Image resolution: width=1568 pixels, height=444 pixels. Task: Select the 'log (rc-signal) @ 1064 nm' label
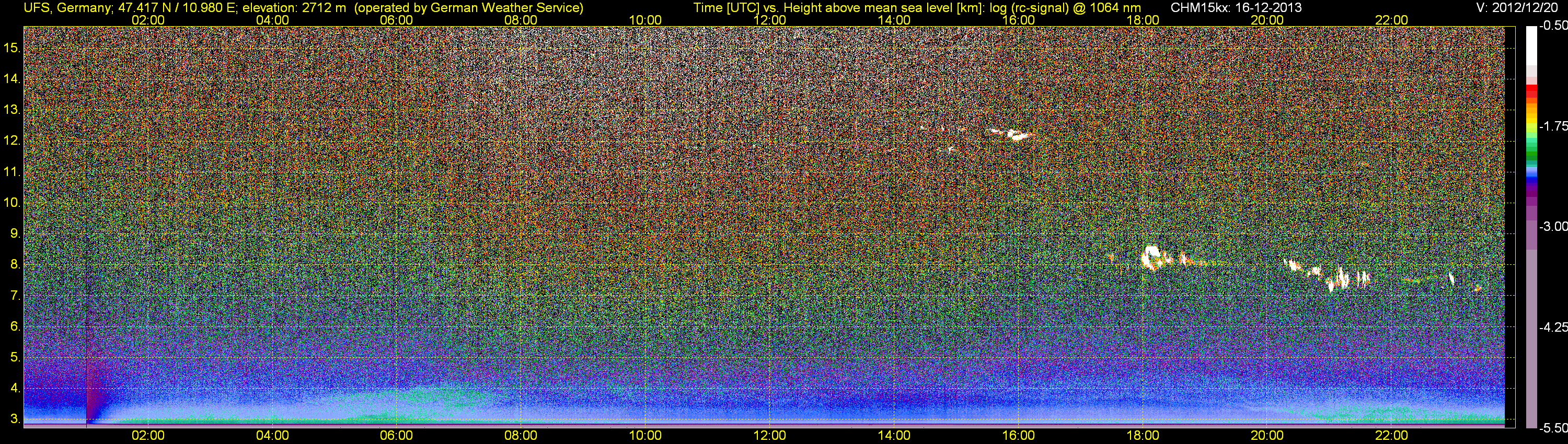[x=1065, y=7]
